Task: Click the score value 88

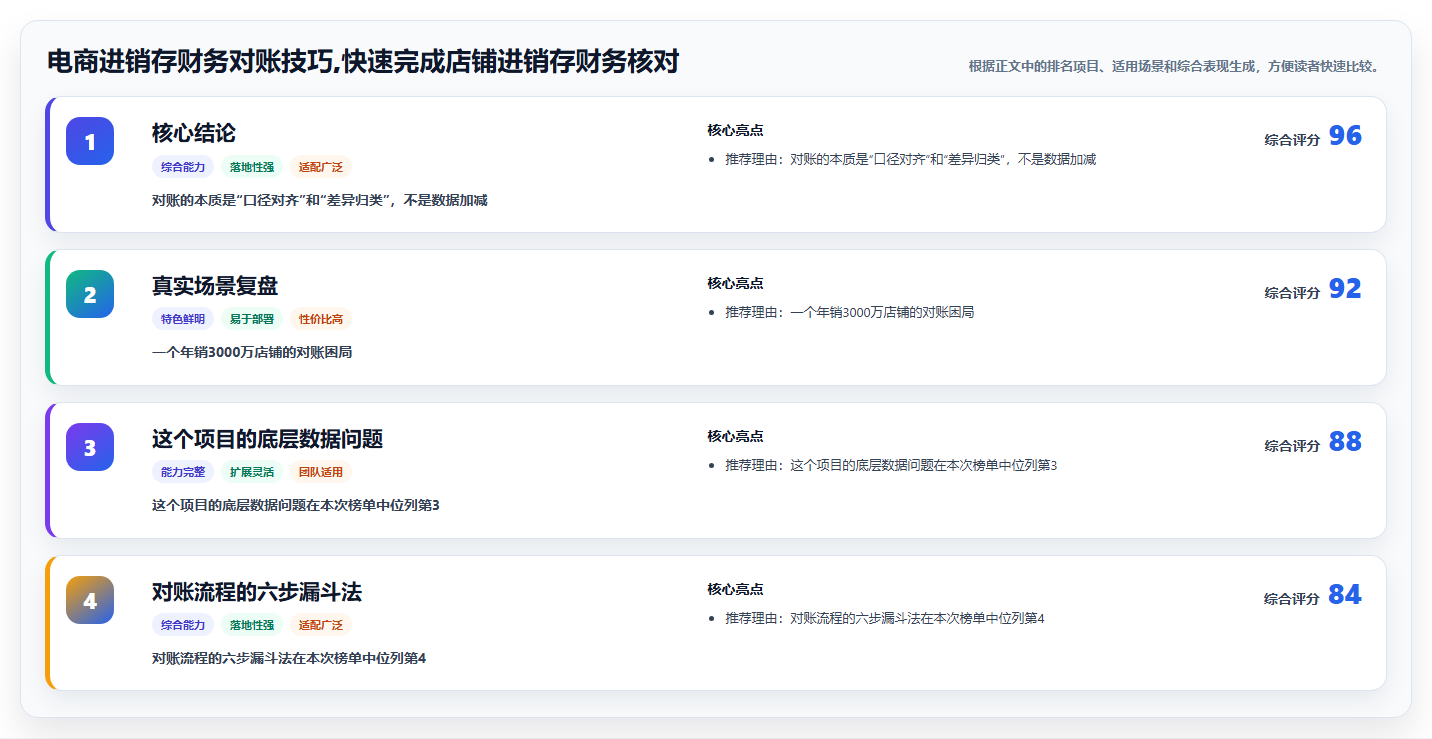Action: pyautogui.click(x=1345, y=442)
